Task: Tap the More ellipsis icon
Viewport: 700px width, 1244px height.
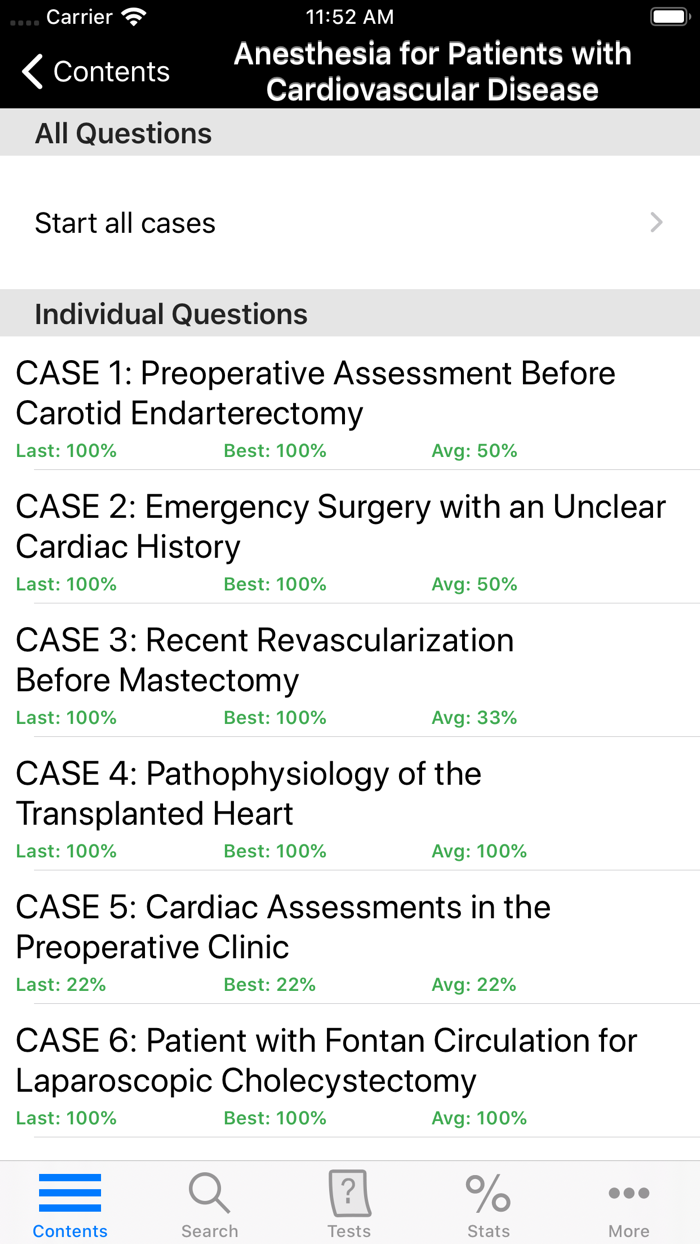Action: [628, 1192]
